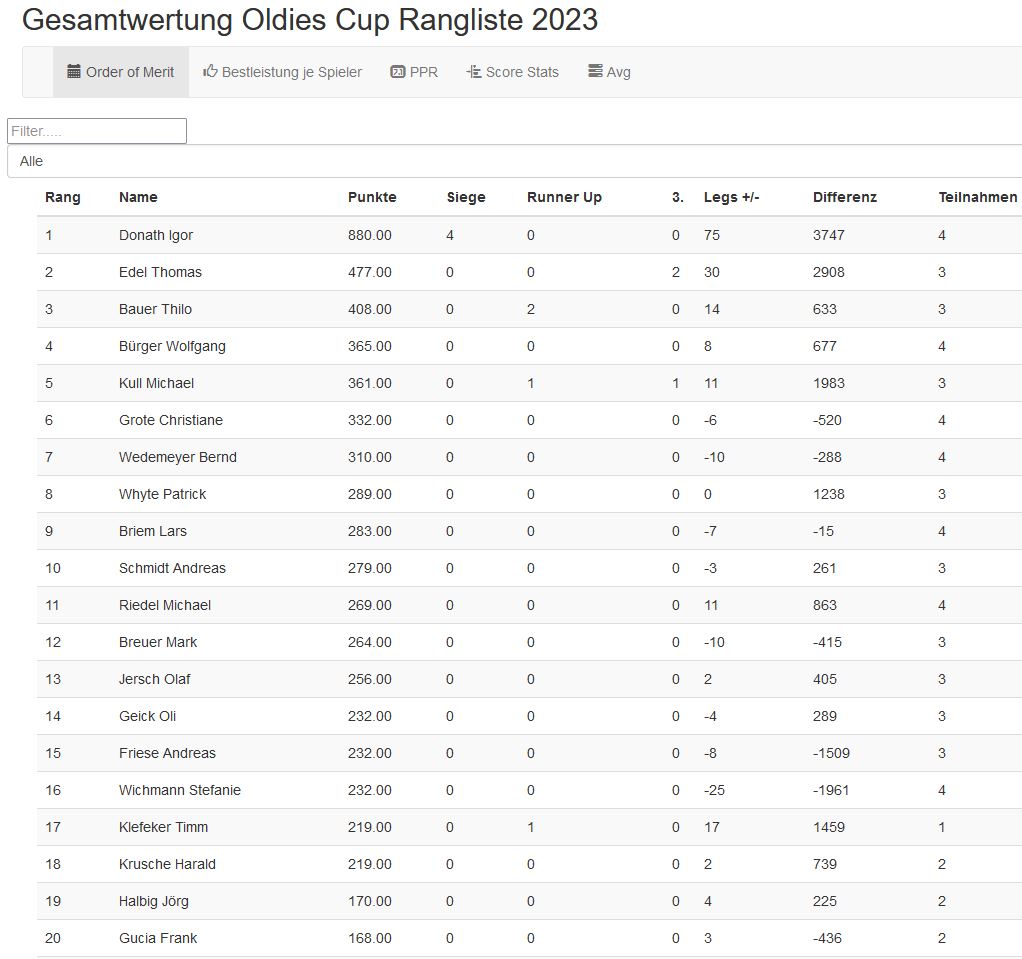Click the Name column header
Screen dimensions: 1022x959
click(x=138, y=197)
